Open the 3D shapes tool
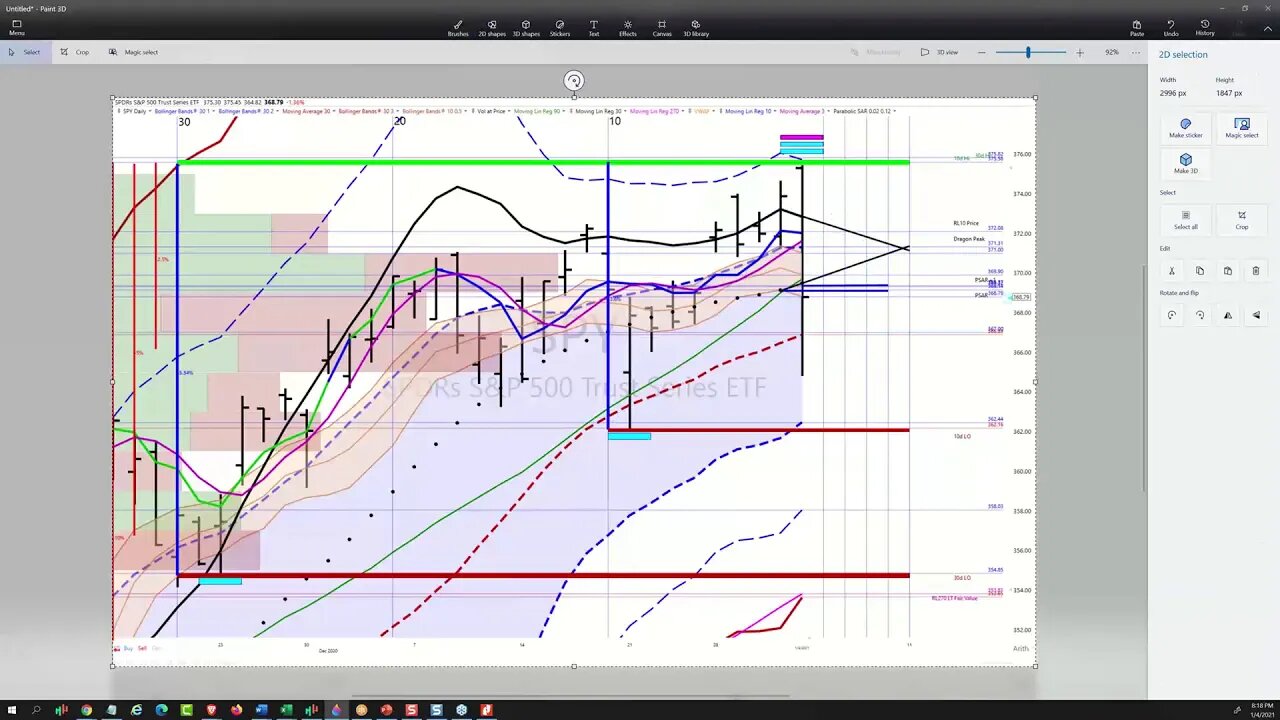This screenshot has width=1280, height=720. click(x=526, y=28)
